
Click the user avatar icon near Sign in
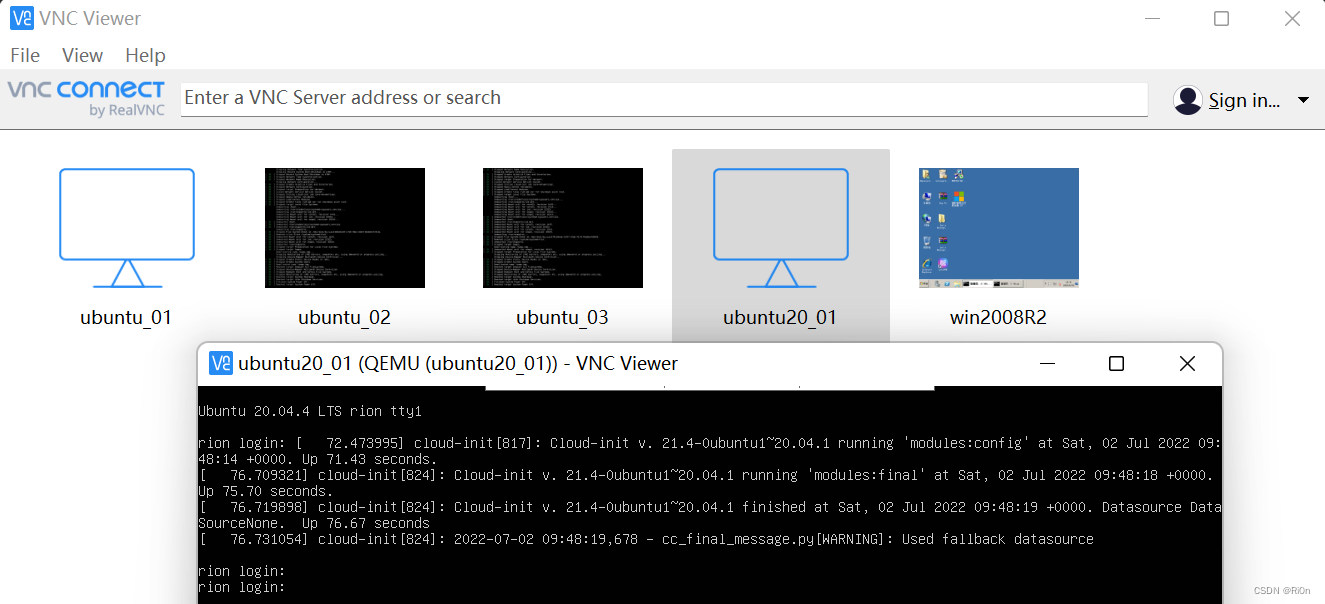point(1187,99)
